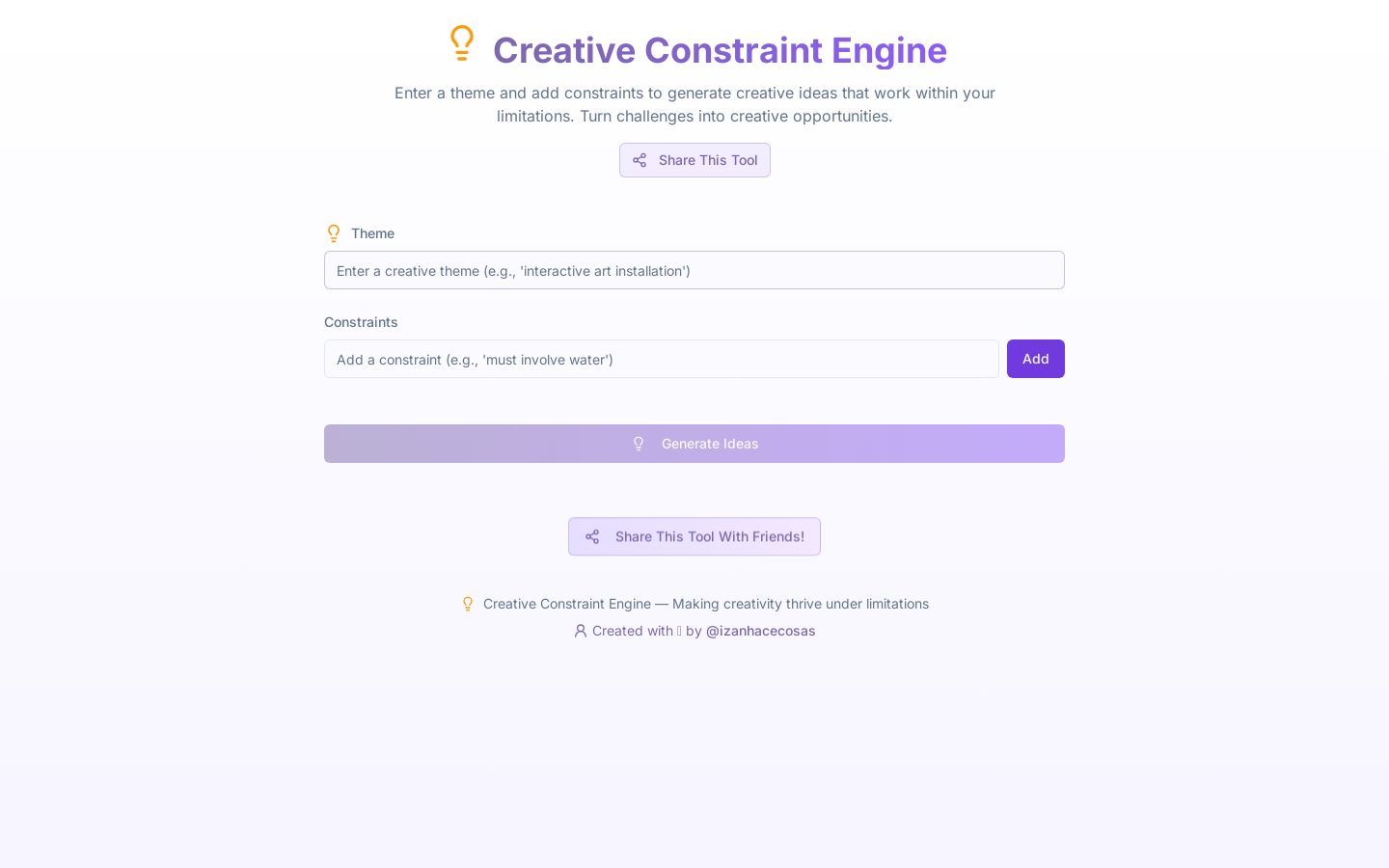Focus the add a constraint input field
The width and height of the screenshot is (1389, 868).
tap(662, 359)
